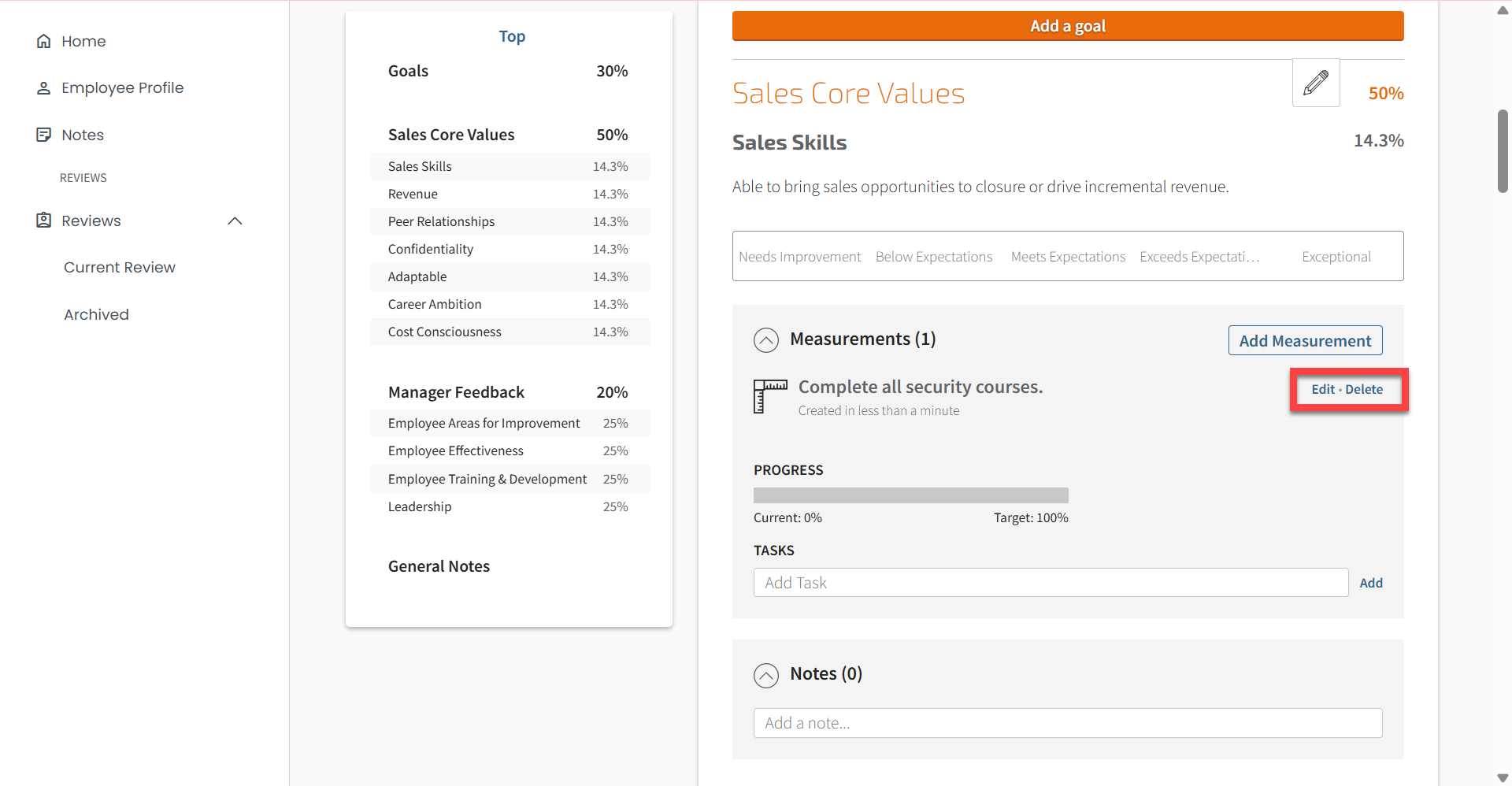Image resolution: width=1512 pixels, height=786 pixels.
Task: Click the Add Task input field
Action: [1050, 583]
